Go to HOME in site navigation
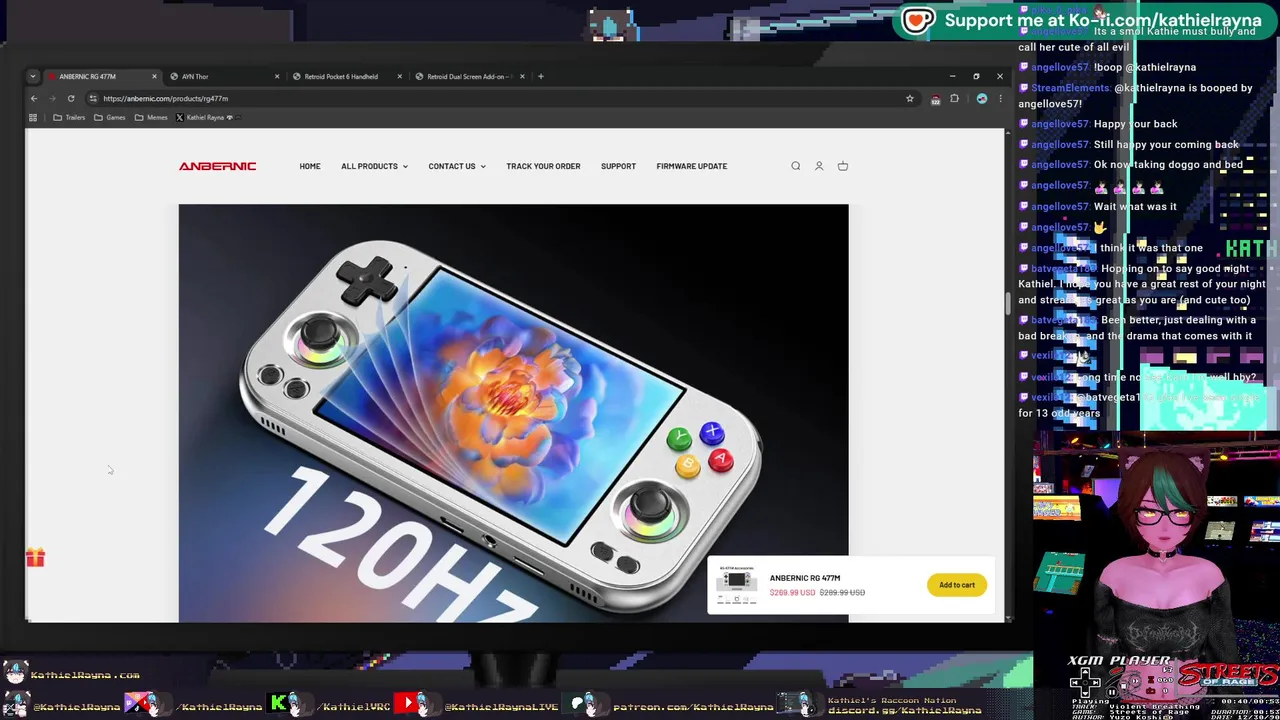Screen dimensions: 1280x720 pos(310,166)
